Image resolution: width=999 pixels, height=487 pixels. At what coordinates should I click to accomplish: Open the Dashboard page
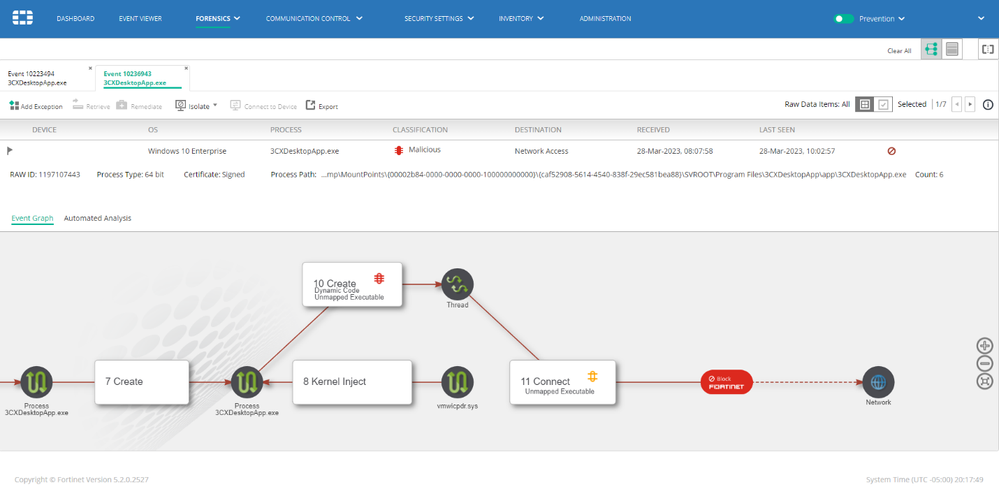click(75, 18)
